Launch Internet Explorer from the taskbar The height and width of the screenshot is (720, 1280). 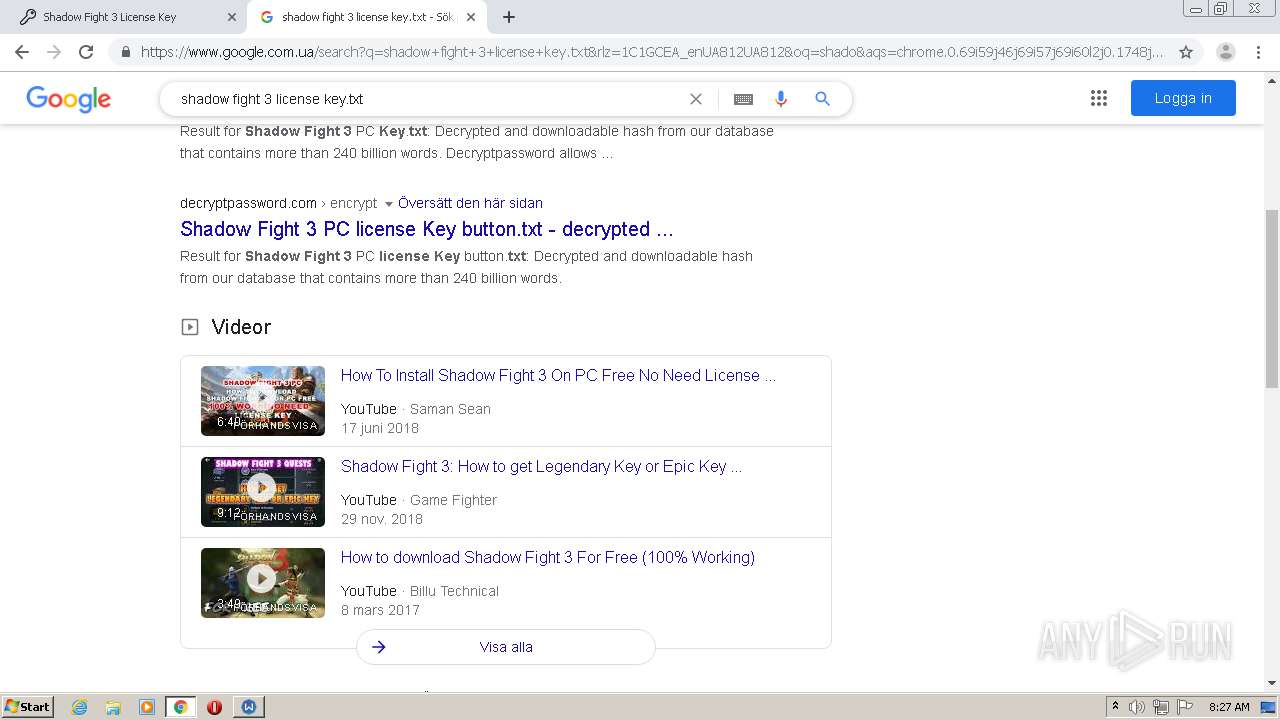coord(79,707)
